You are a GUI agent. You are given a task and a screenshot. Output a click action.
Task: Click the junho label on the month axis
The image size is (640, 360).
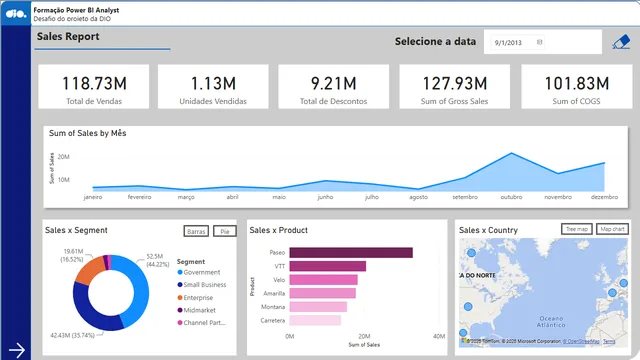(x=325, y=197)
